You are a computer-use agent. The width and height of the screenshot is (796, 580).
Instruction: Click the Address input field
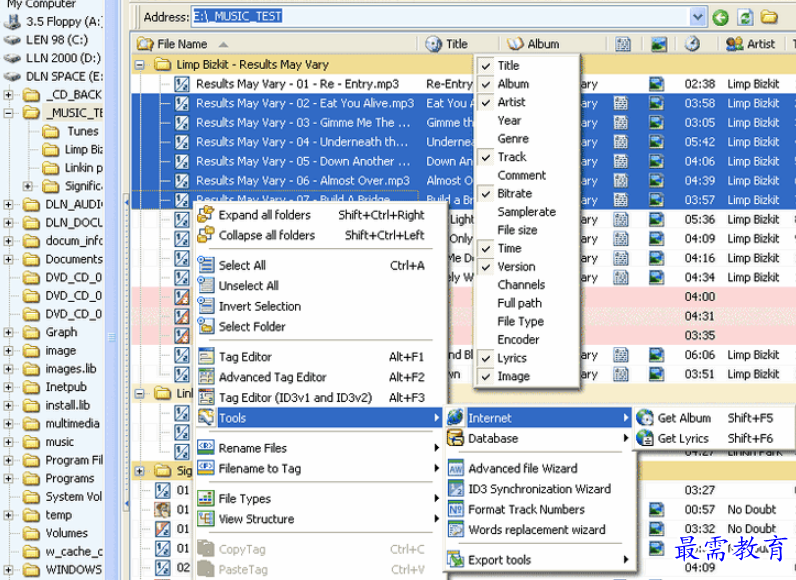pyautogui.click(x=440, y=17)
